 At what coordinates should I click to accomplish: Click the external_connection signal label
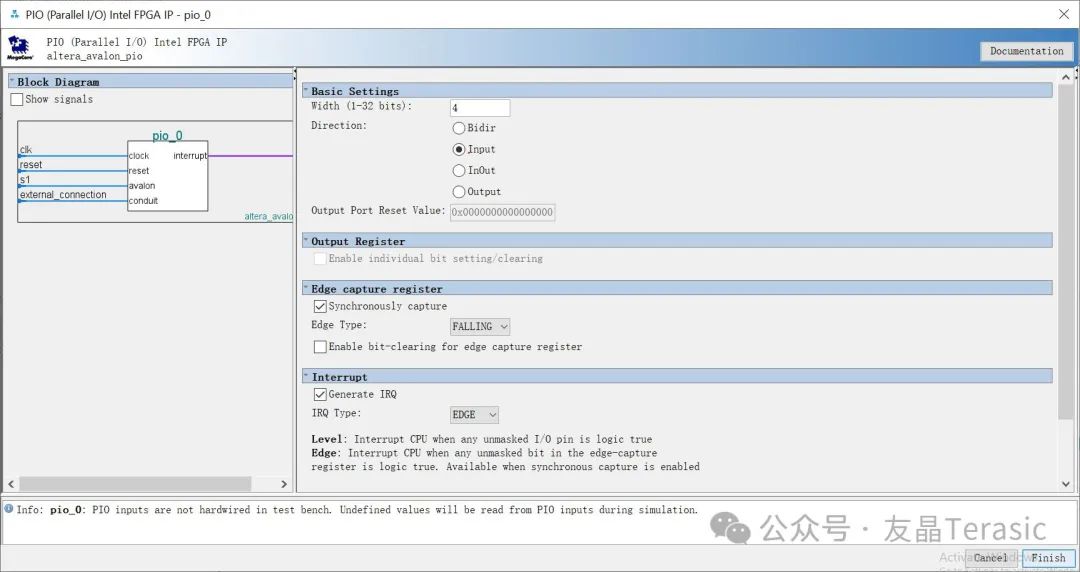[63, 195]
